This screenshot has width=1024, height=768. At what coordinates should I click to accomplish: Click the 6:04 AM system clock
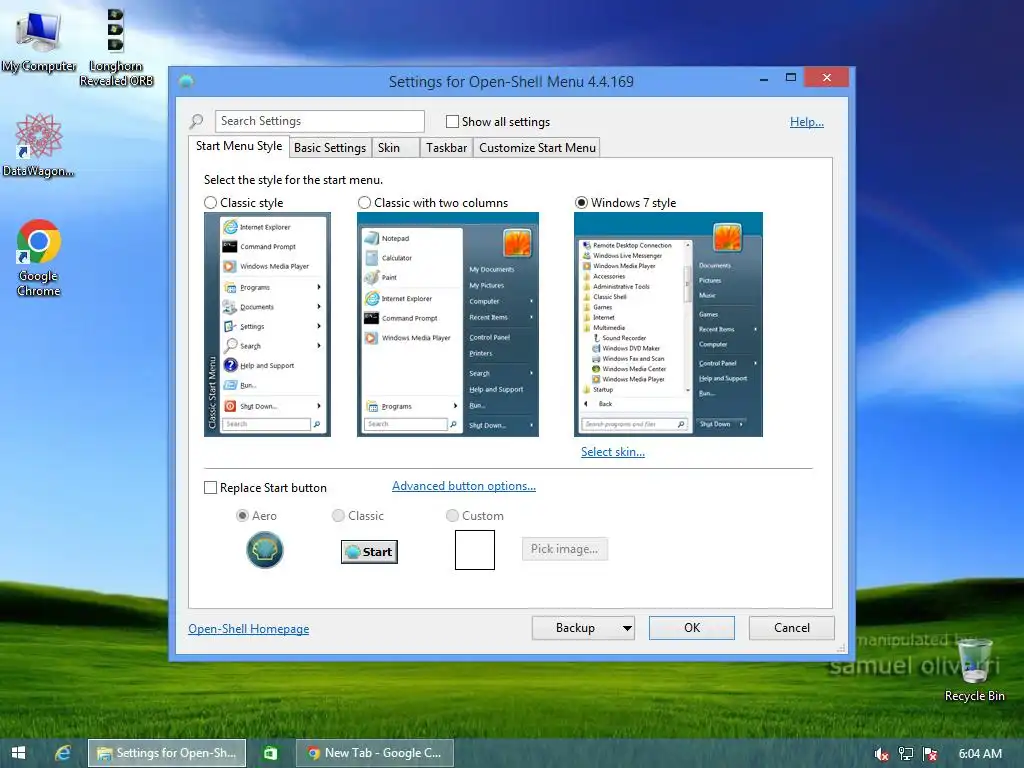980,754
